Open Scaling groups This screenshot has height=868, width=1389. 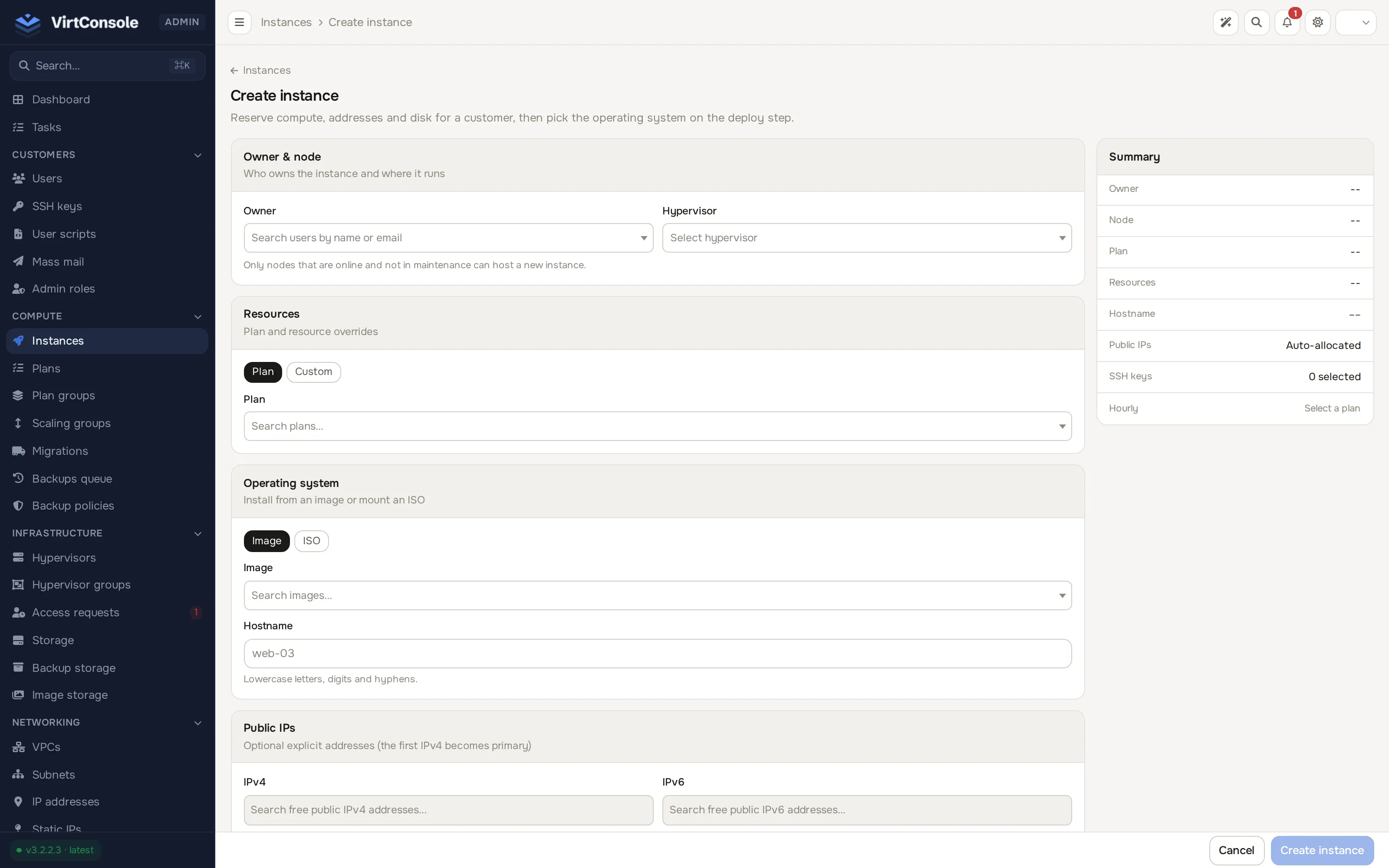pyautogui.click(x=107, y=423)
